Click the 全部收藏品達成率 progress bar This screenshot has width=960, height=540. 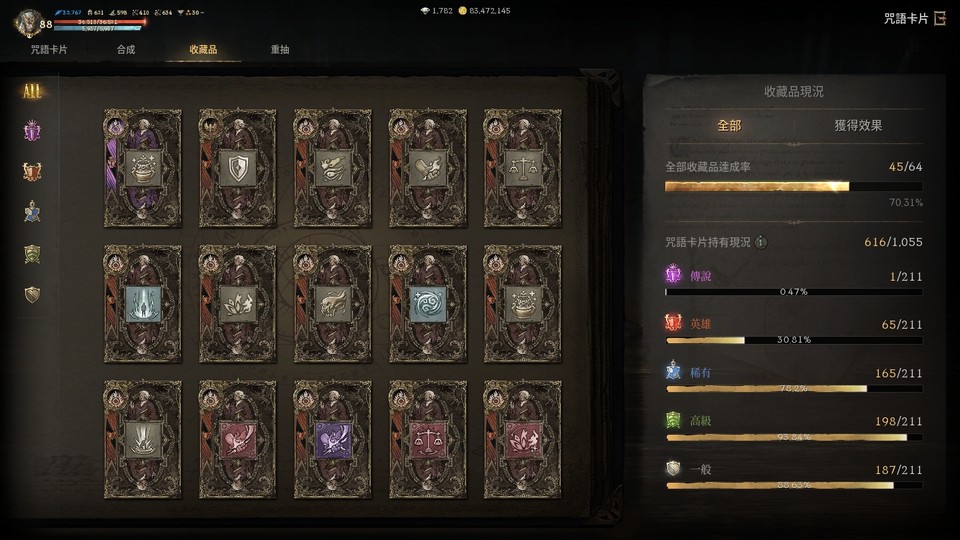pos(793,187)
